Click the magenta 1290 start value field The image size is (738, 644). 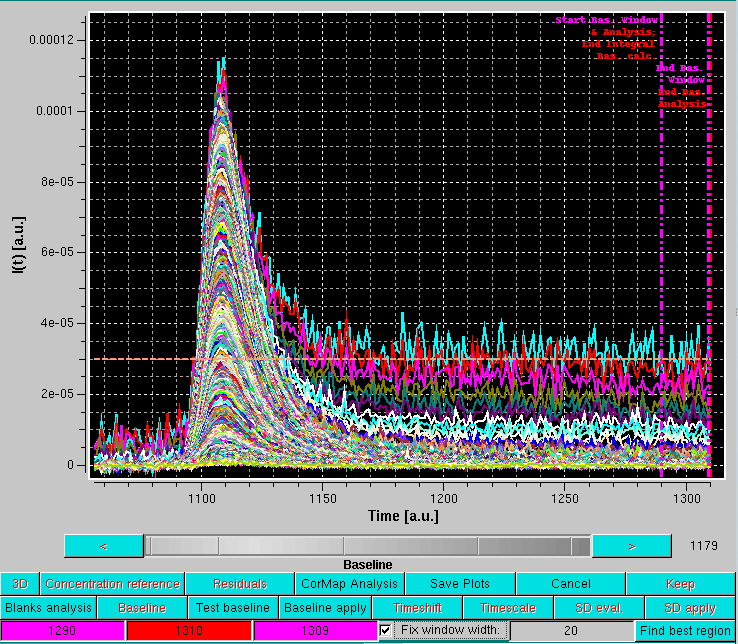[63, 631]
